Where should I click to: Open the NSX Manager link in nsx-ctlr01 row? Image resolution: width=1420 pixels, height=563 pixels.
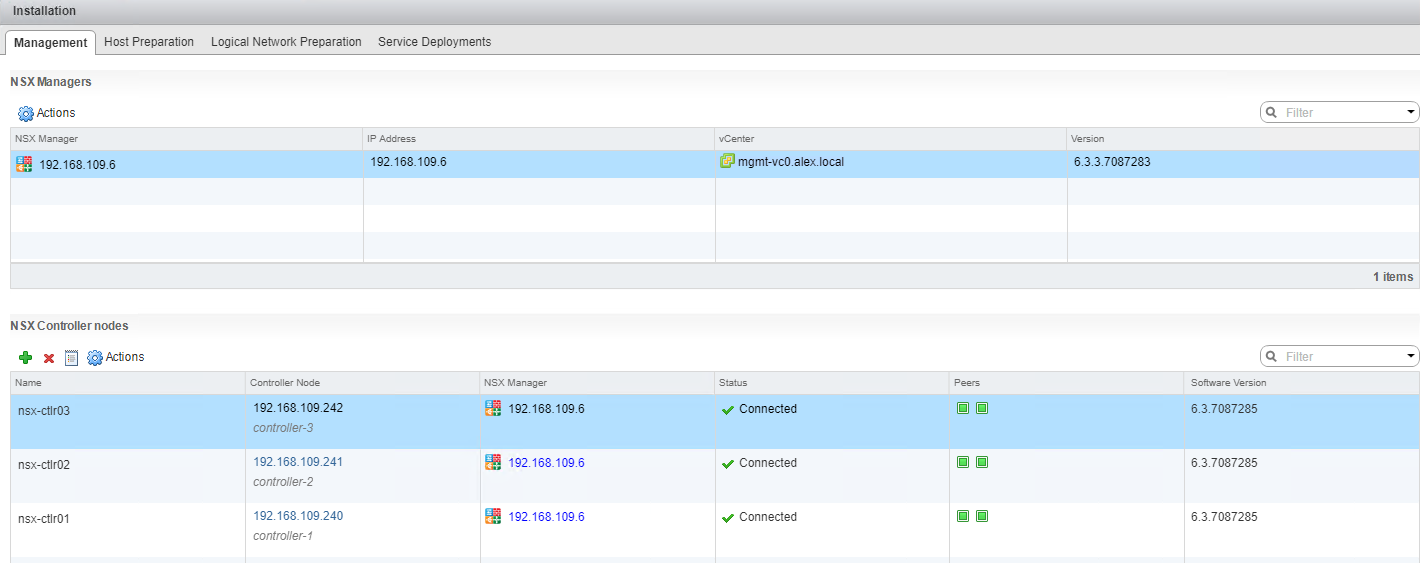pyautogui.click(x=546, y=517)
